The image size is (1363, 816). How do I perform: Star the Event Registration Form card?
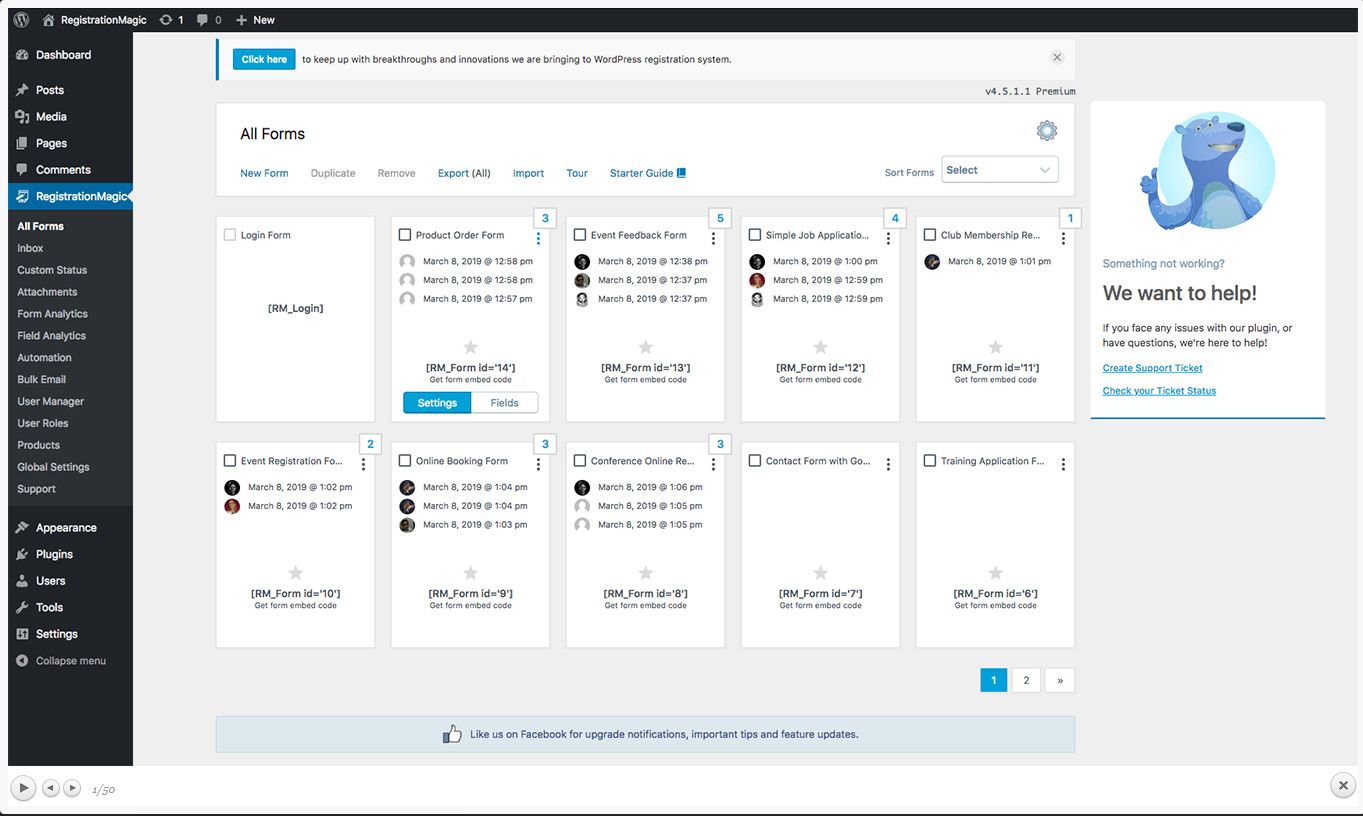click(x=296, y=573)
